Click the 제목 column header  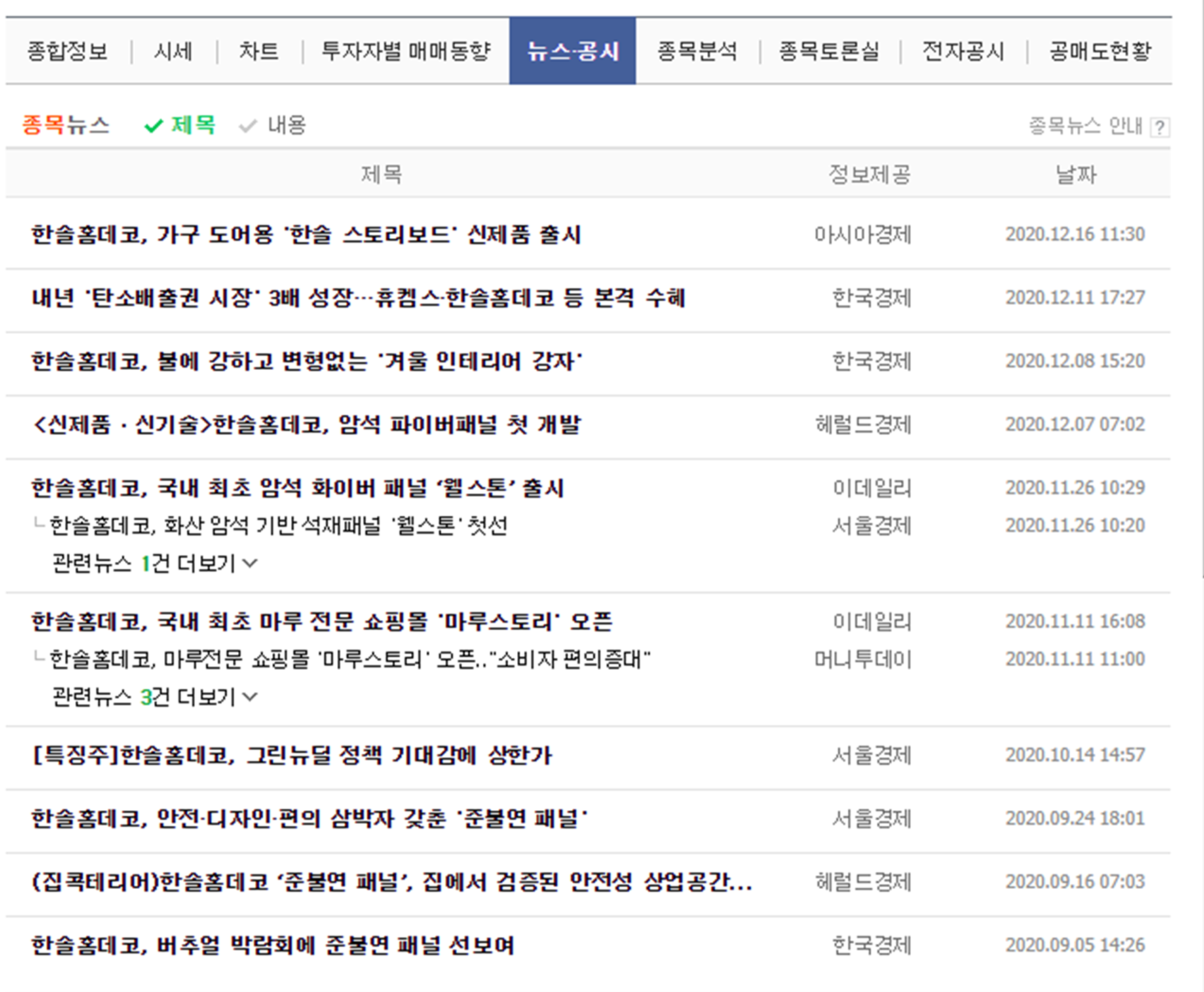[x=381, y=174]
